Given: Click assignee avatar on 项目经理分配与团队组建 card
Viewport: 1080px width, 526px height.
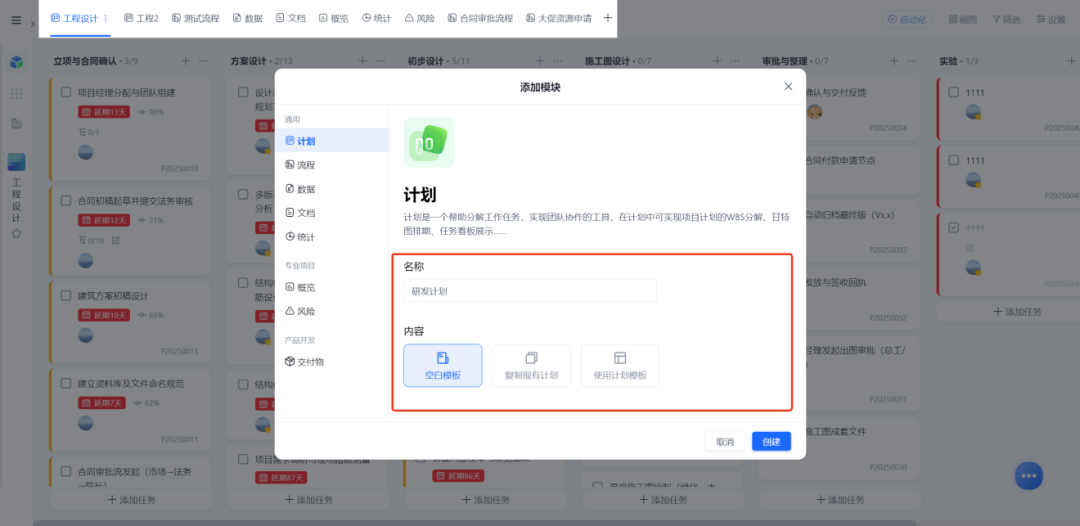Looking at the screenshot, I should 85,152.
